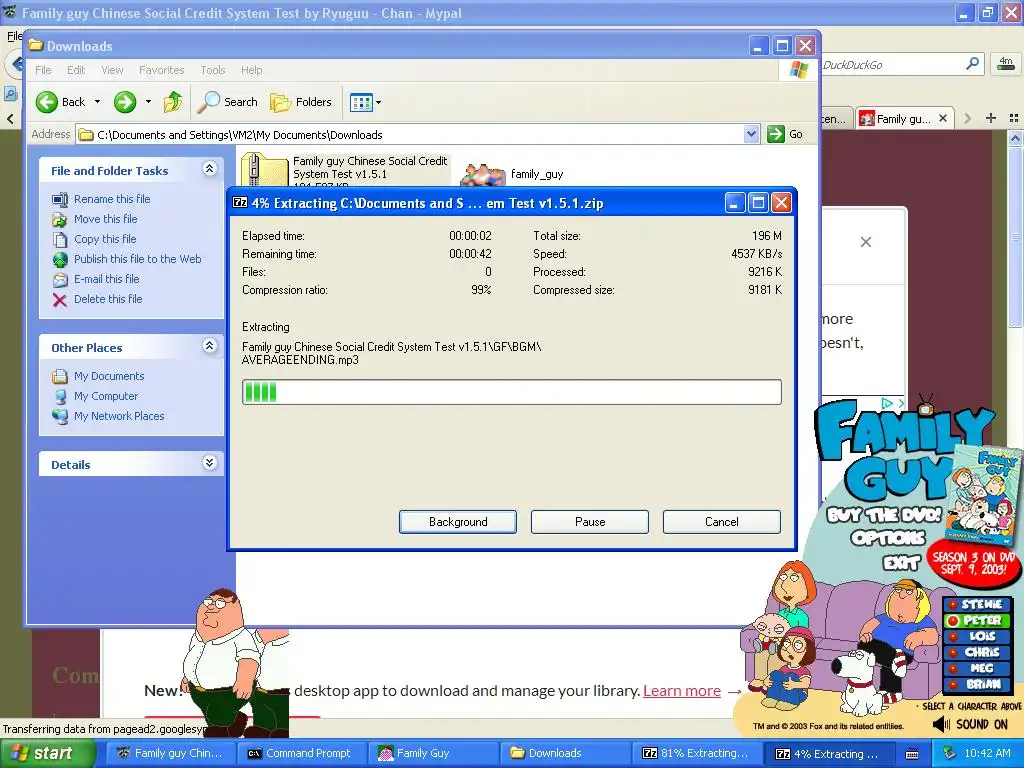The height and width of the screenshot is (768, 1024).
Task: Click the Back arrow in Downloads window
Action: 47,102
